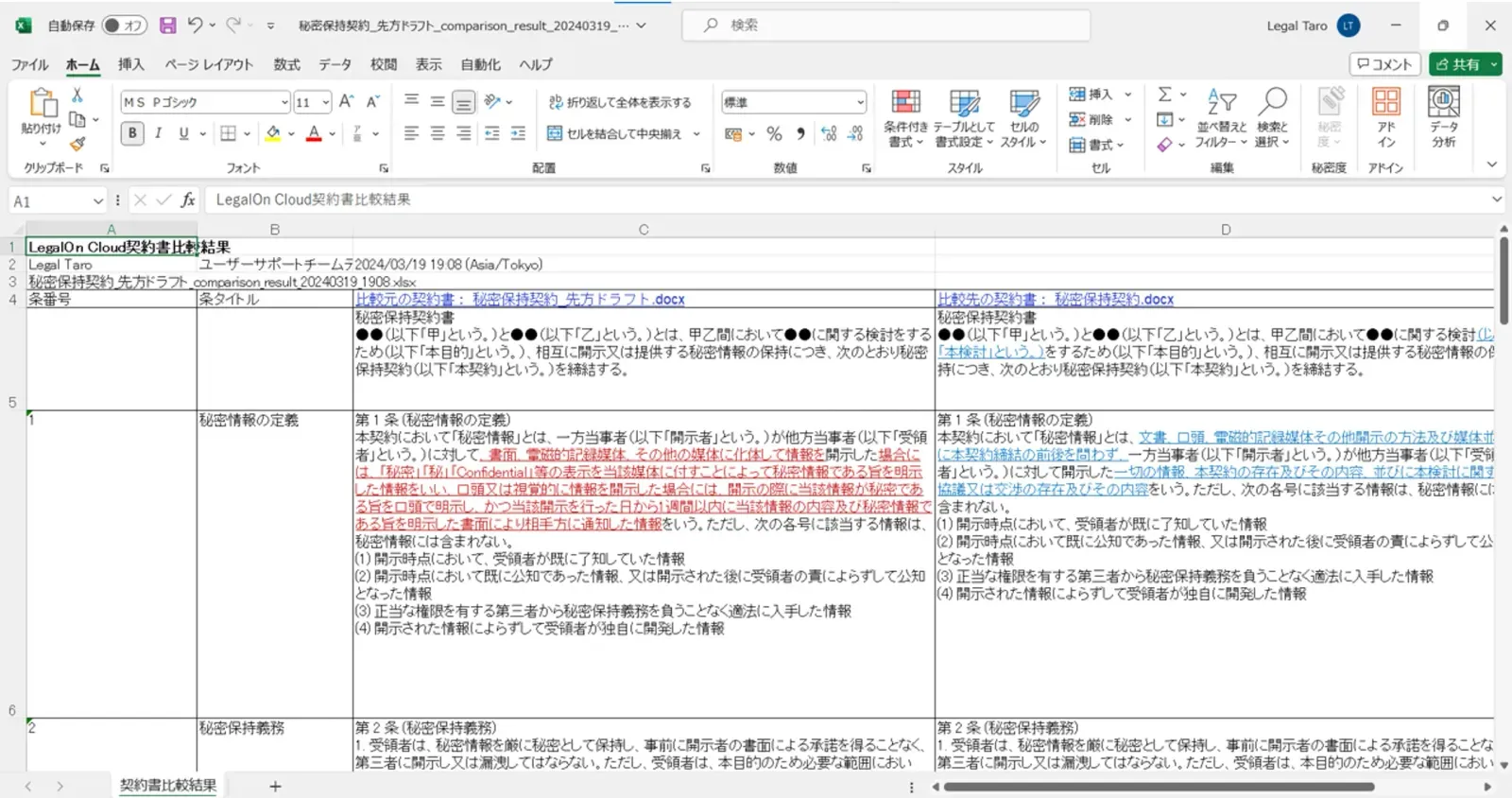Click Insert Function fx icon
This screenshot has width=1512, height=798.
pyautogui.click(x=188, y=199)
